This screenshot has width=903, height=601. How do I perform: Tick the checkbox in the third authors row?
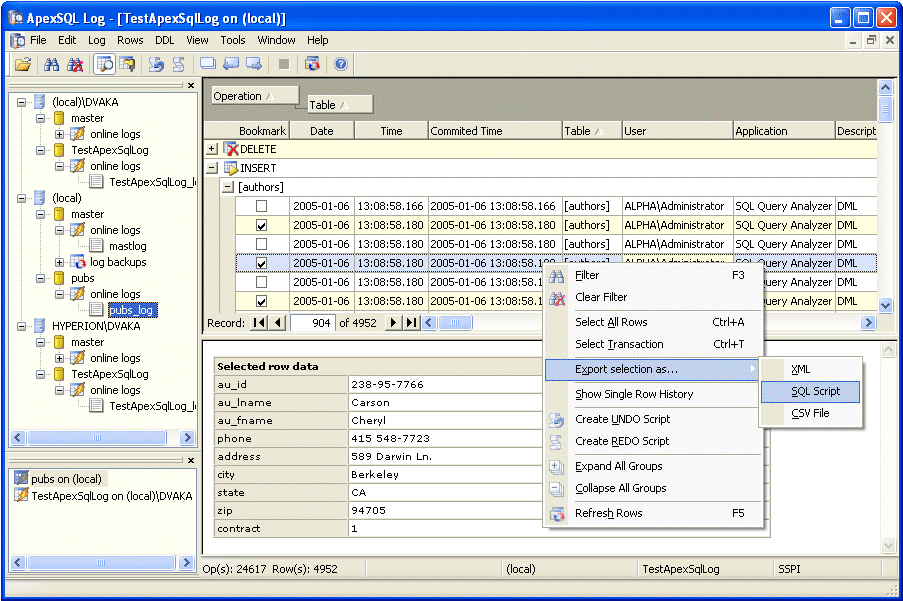click(x=261, y=244)
